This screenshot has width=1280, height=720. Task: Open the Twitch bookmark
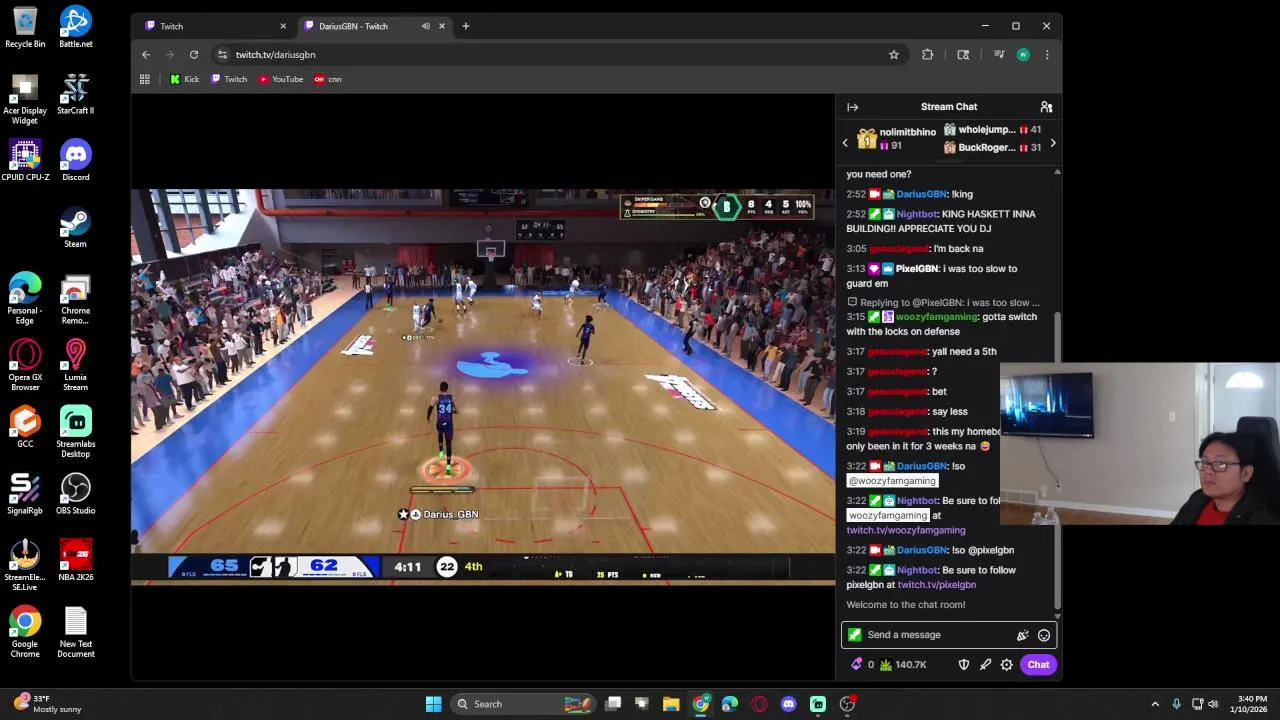point(229,79)
